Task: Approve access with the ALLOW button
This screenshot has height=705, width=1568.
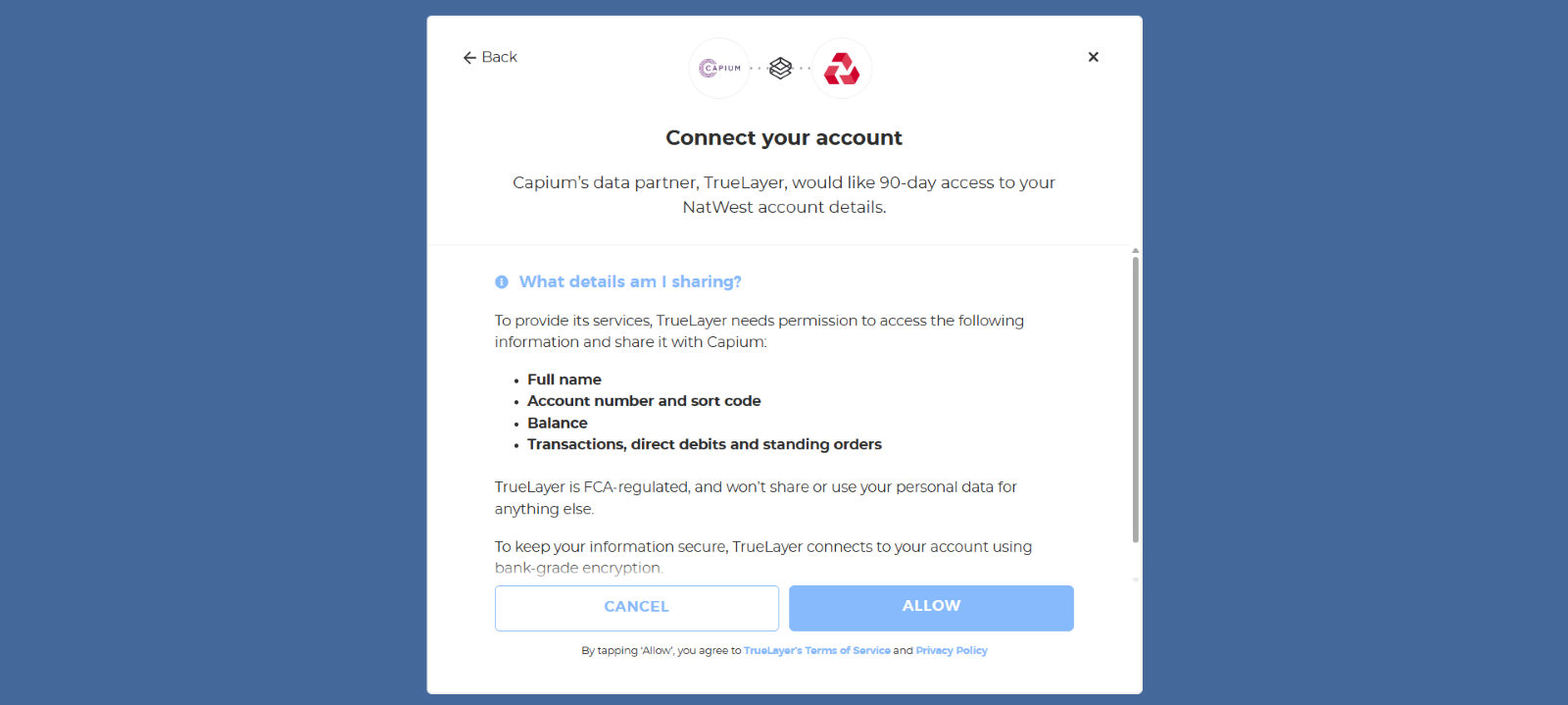Action: pyautogui.click(x=931, y=608)
